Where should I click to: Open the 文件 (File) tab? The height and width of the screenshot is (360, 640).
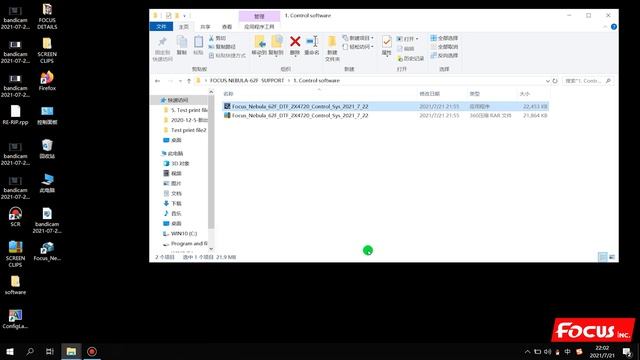(x=161, y=27)
